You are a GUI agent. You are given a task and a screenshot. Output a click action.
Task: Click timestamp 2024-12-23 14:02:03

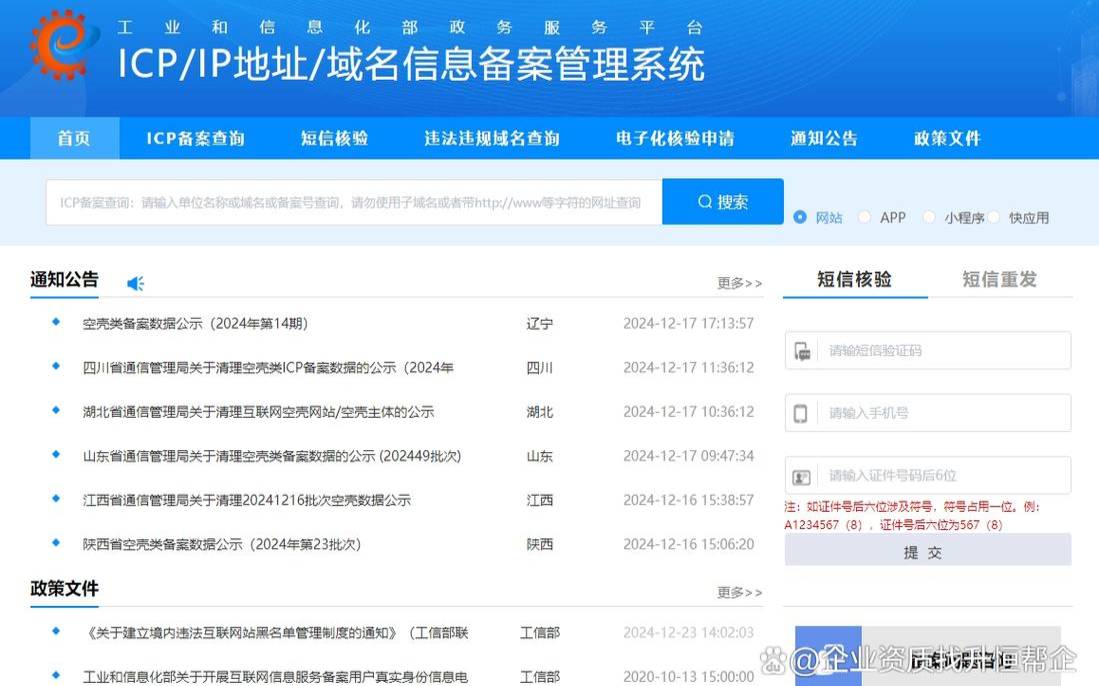688,633
